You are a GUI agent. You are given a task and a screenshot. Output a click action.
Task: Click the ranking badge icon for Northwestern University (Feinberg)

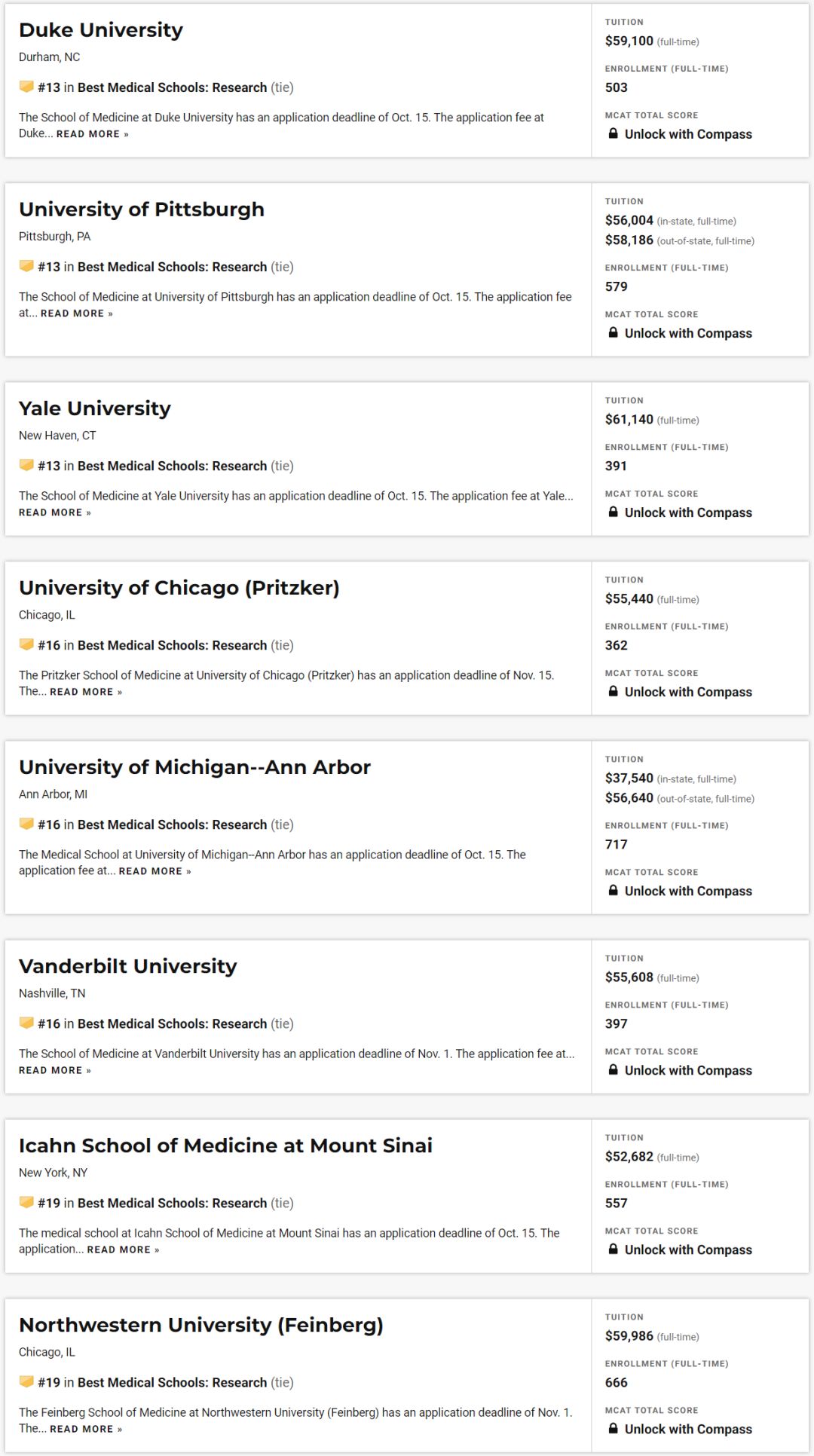(26, 1381)
